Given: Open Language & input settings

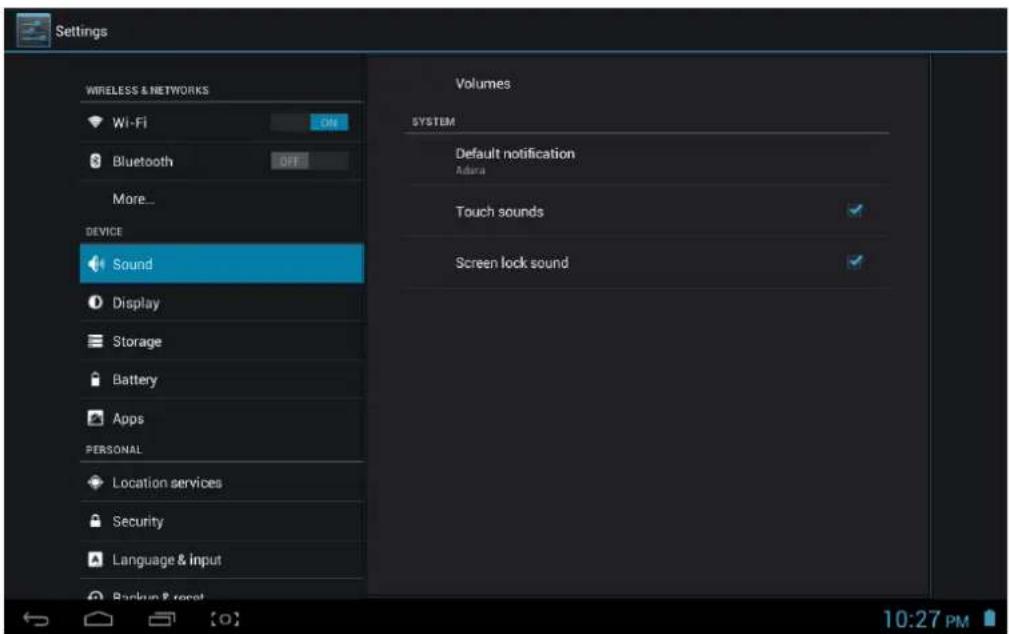Looking at the screenshot, I should coord(222,559).
